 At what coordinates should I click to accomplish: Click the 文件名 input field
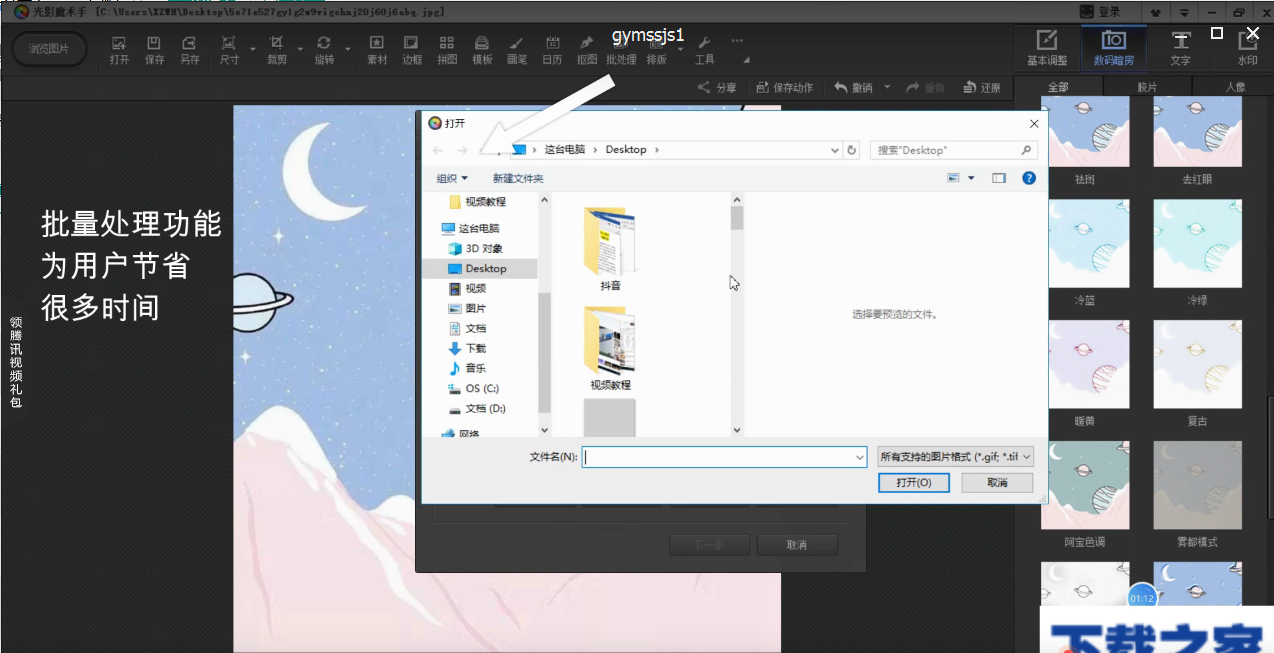tap(718, 457)
